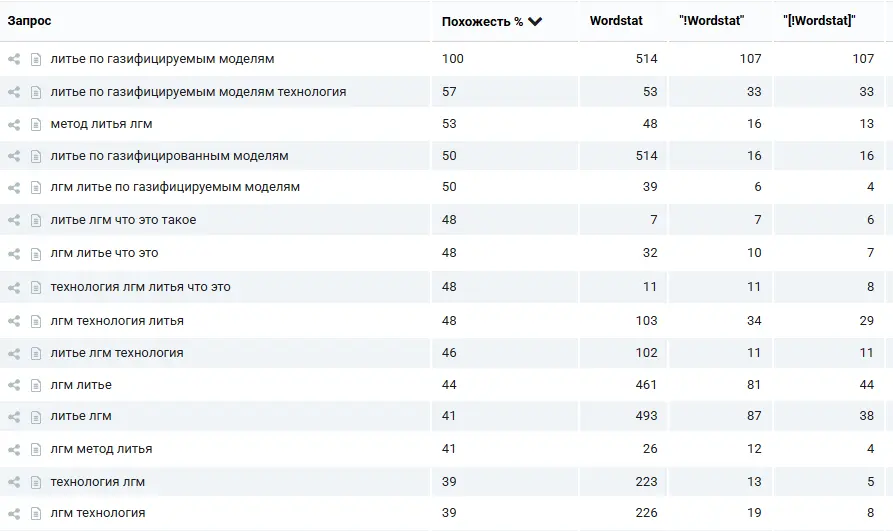Click document icon beside 'лгм литье что это'

36,254
